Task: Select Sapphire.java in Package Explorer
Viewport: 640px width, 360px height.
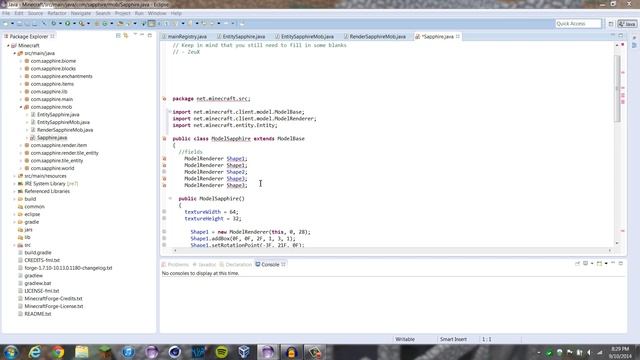Action: pos(52,138)
